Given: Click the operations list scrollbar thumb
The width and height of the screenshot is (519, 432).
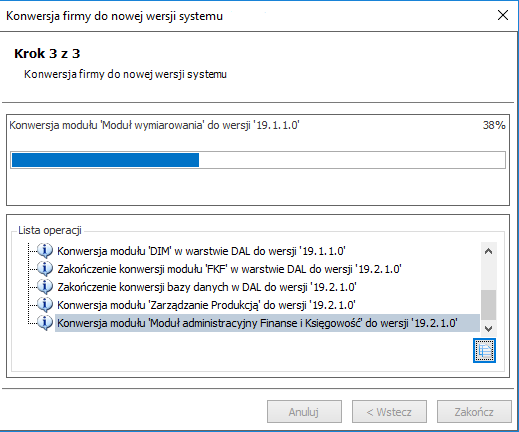Looking at the screenshot, I should coord(488,304).
